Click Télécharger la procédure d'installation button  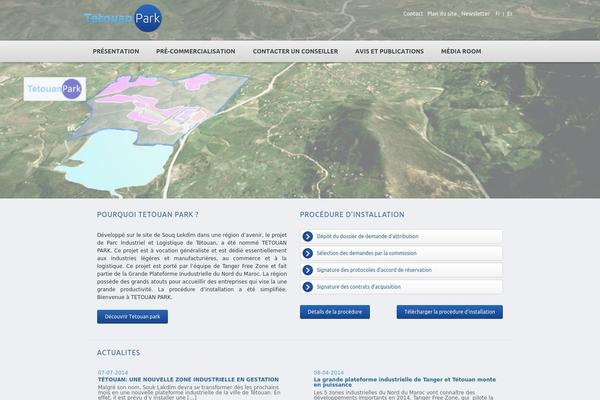(449, 312)
